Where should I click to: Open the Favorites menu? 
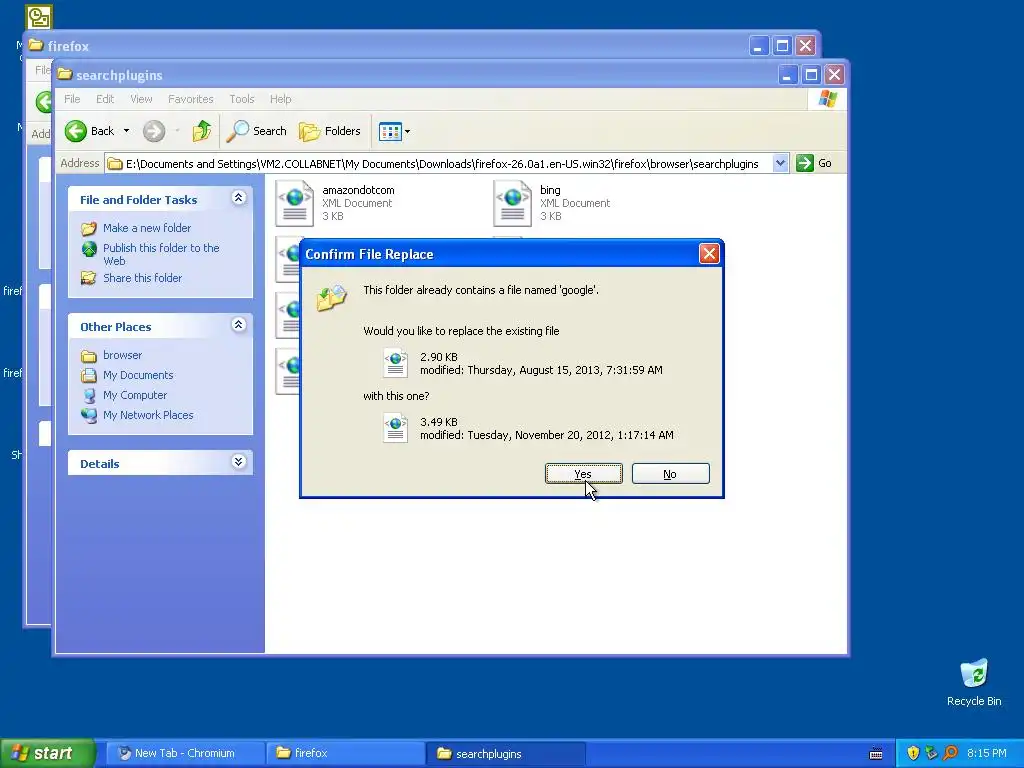[x=191, y=99]
